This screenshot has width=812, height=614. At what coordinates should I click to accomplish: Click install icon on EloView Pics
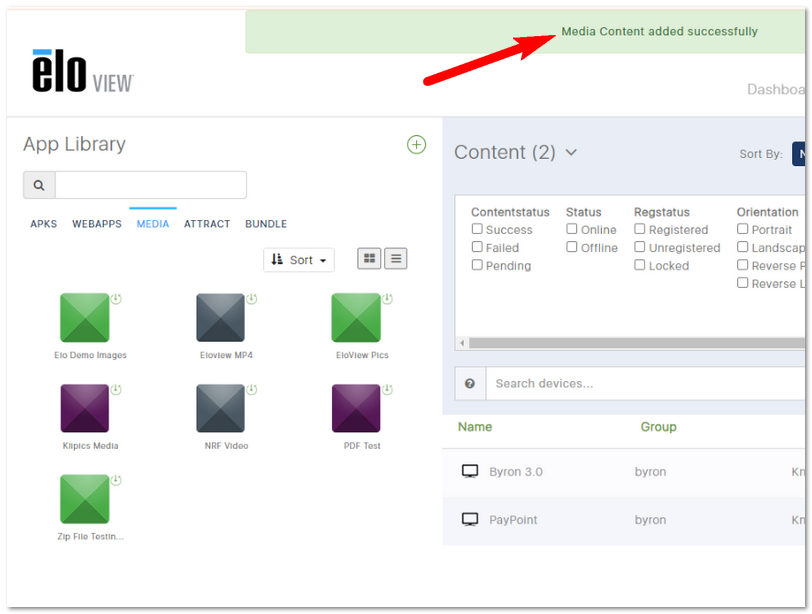click(x=387, y=299)
